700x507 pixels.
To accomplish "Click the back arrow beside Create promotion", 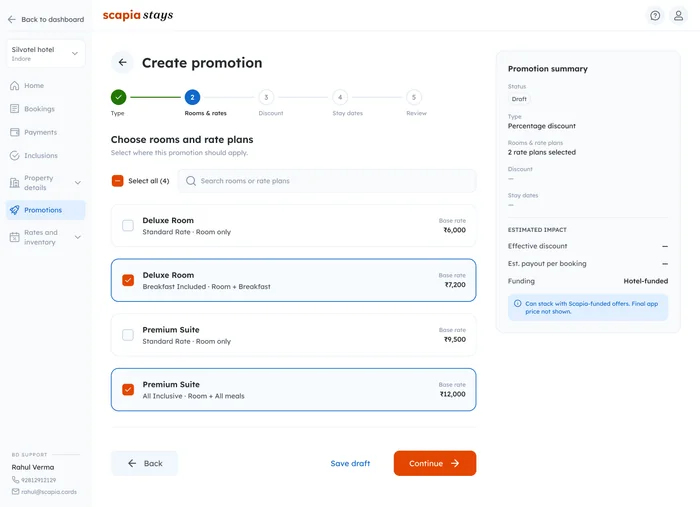I will pos(122,62).
